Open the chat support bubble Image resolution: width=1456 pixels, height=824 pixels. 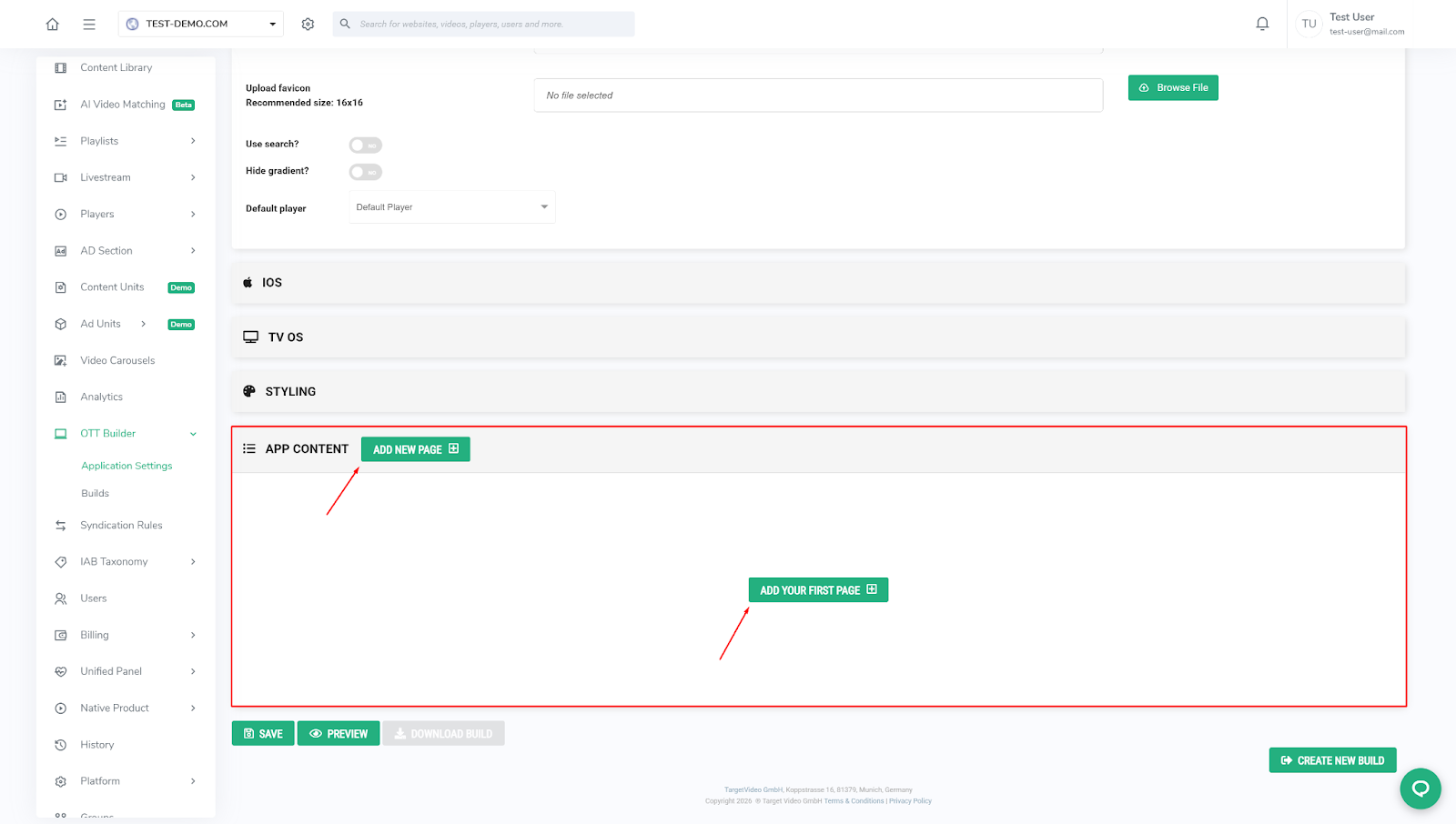[1420, 789]
